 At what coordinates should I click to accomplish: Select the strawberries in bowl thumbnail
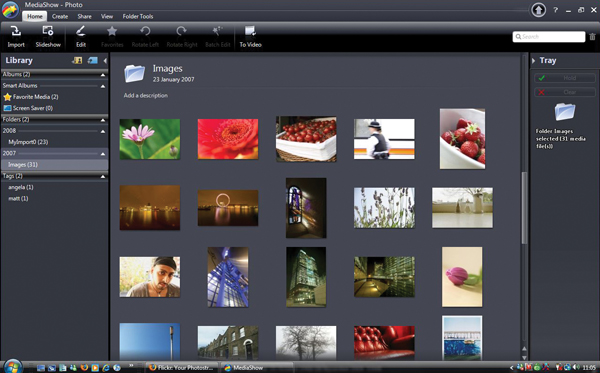[x=462, y=139]
